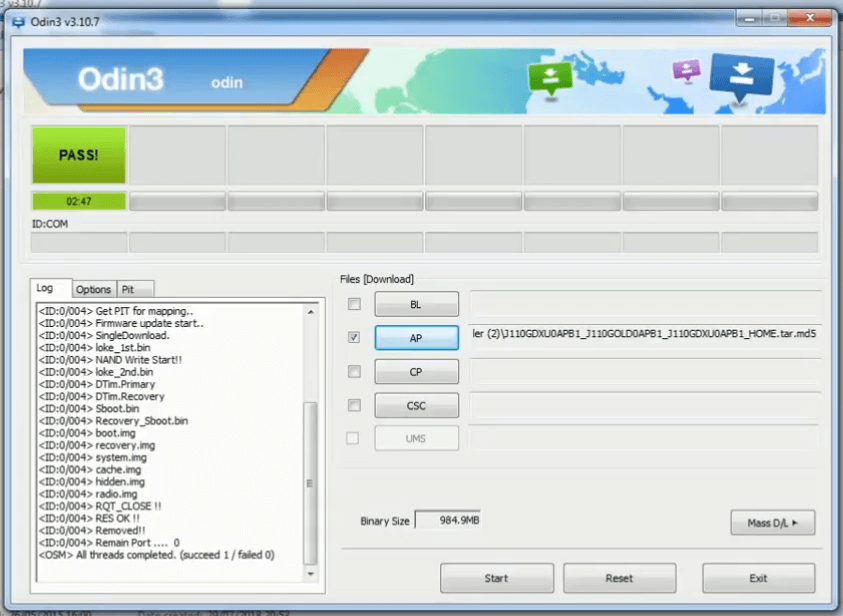This screenshot has width=843, height=616.
Task: Open the Pit tab
Action: pyautogui.click(x=135, y=289)
